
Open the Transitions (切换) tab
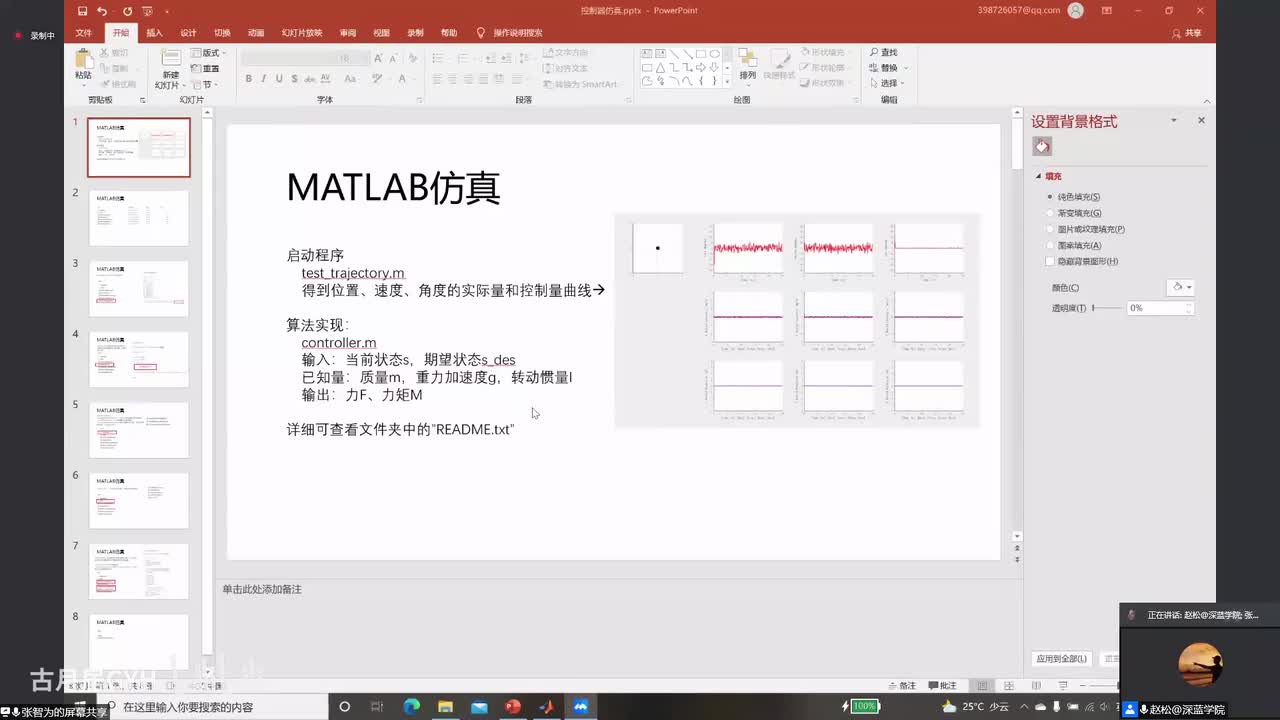[222, 33]
